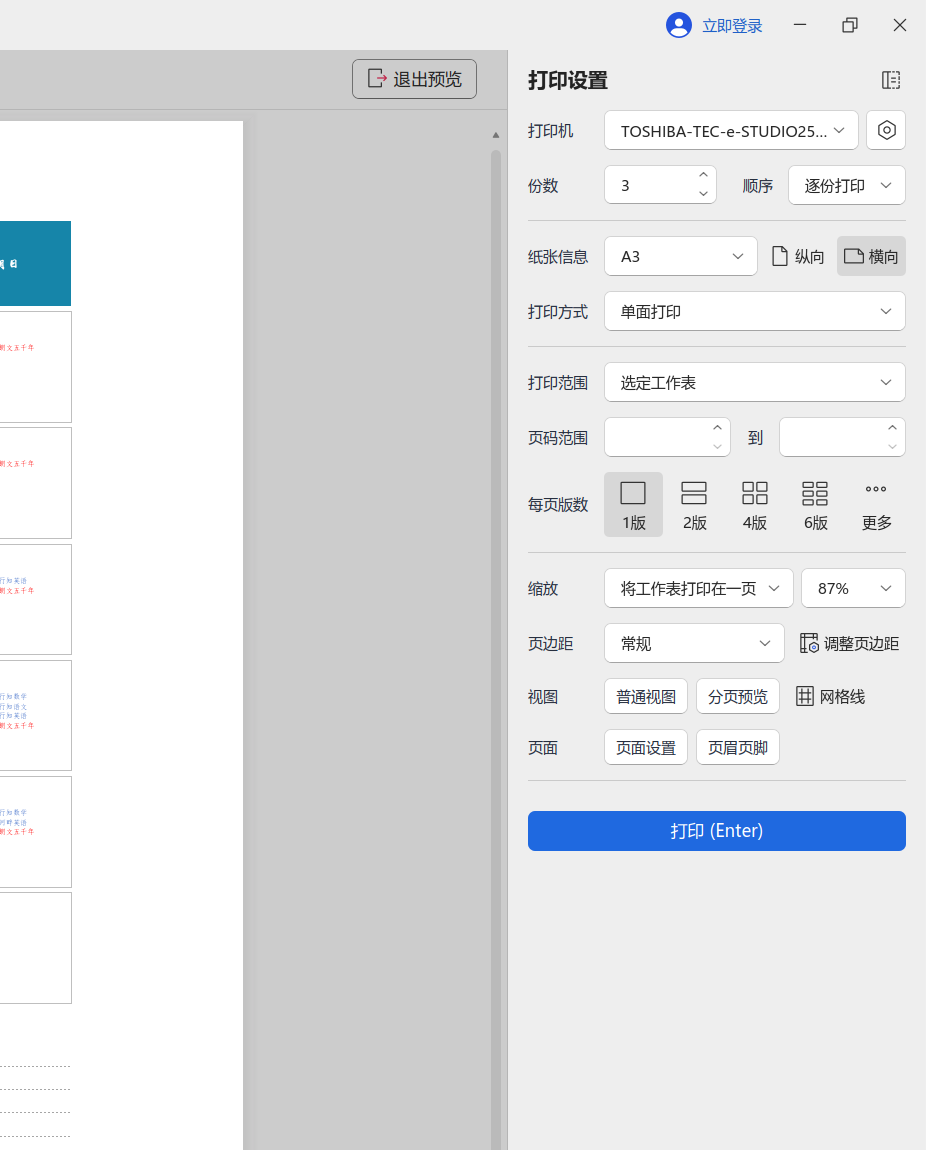Switch to 分页预览 page break preview
The image size is (926, 1150).
coord(738,697)
